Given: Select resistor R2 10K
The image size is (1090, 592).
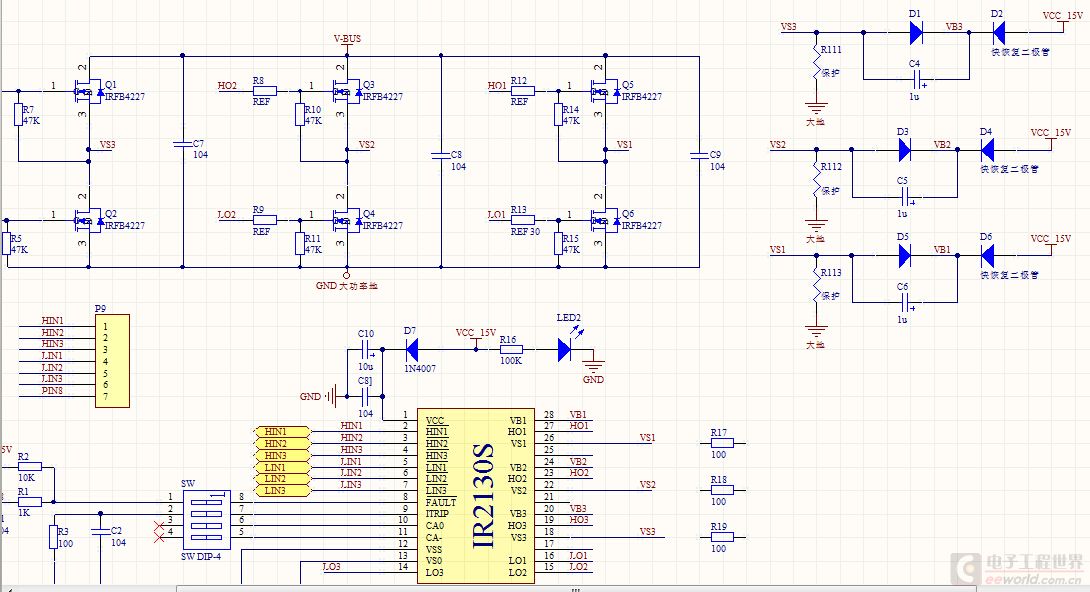Looking at the screenshot, I should [30, 467].
